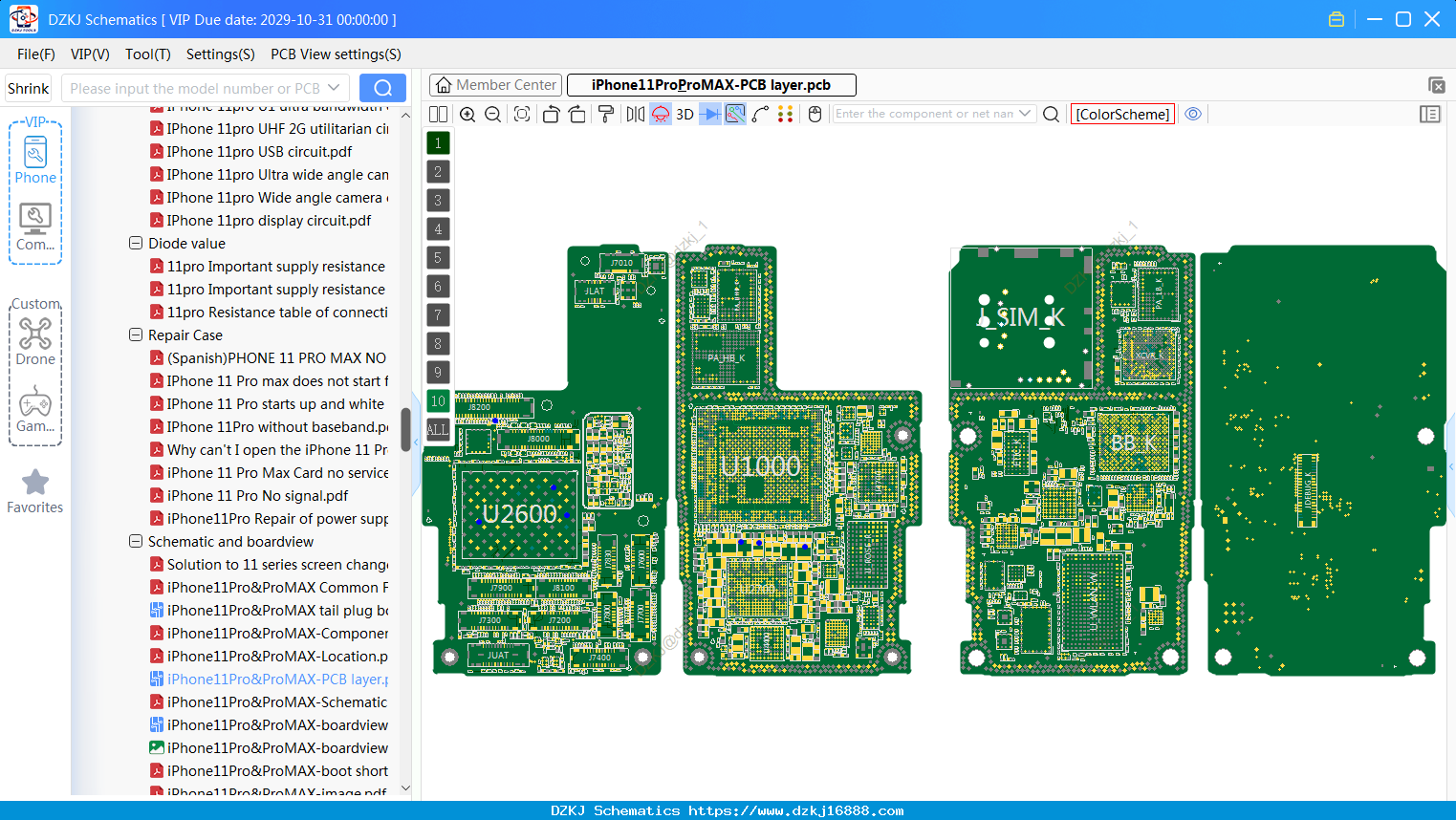Show PCB layer 10
Screen dimensions: 1456x820
[438, 400]
